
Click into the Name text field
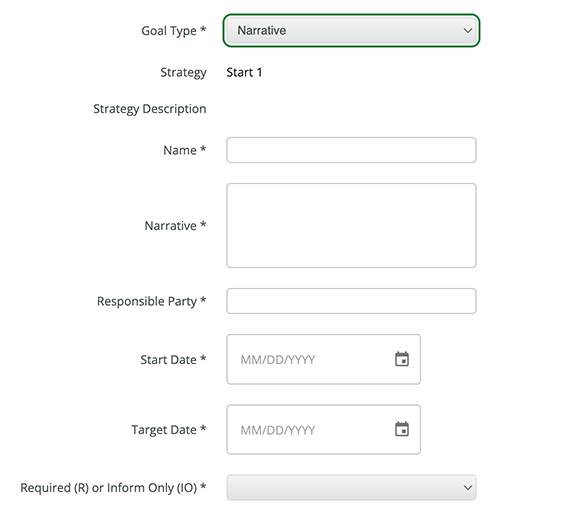point(351,150)
